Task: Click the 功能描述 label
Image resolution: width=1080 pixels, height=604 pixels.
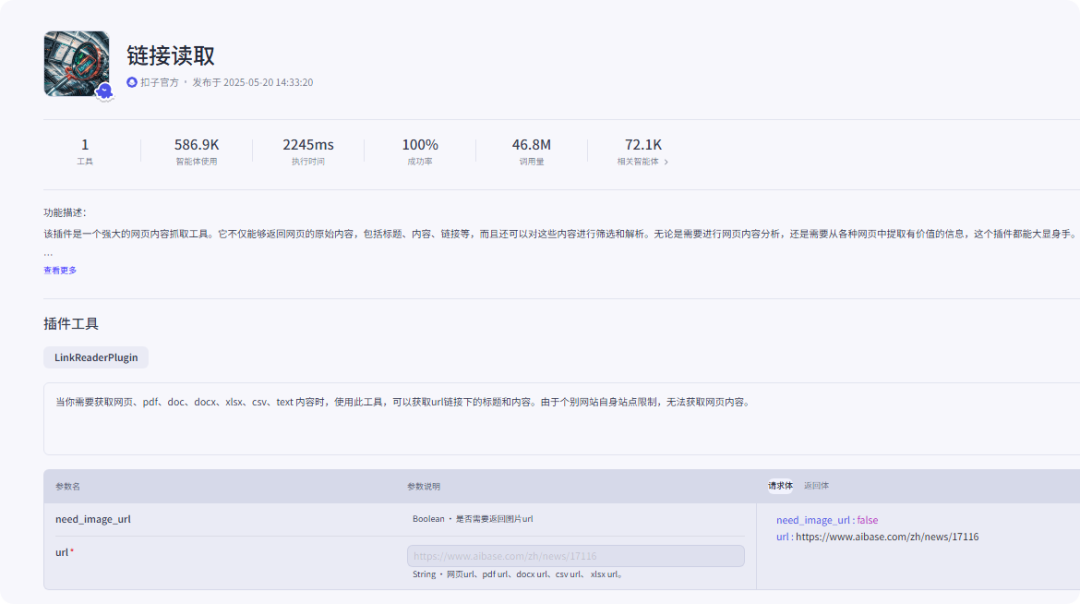Action: (x=65, y=213)
